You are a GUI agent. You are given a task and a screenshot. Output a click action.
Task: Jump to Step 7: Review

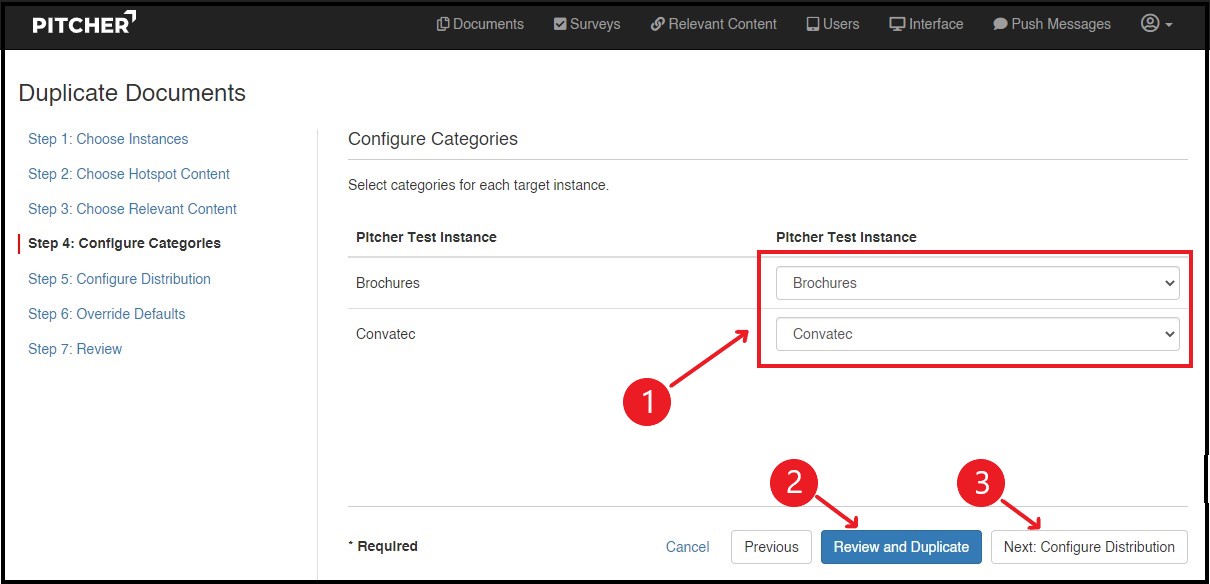[x=75, y=349]
